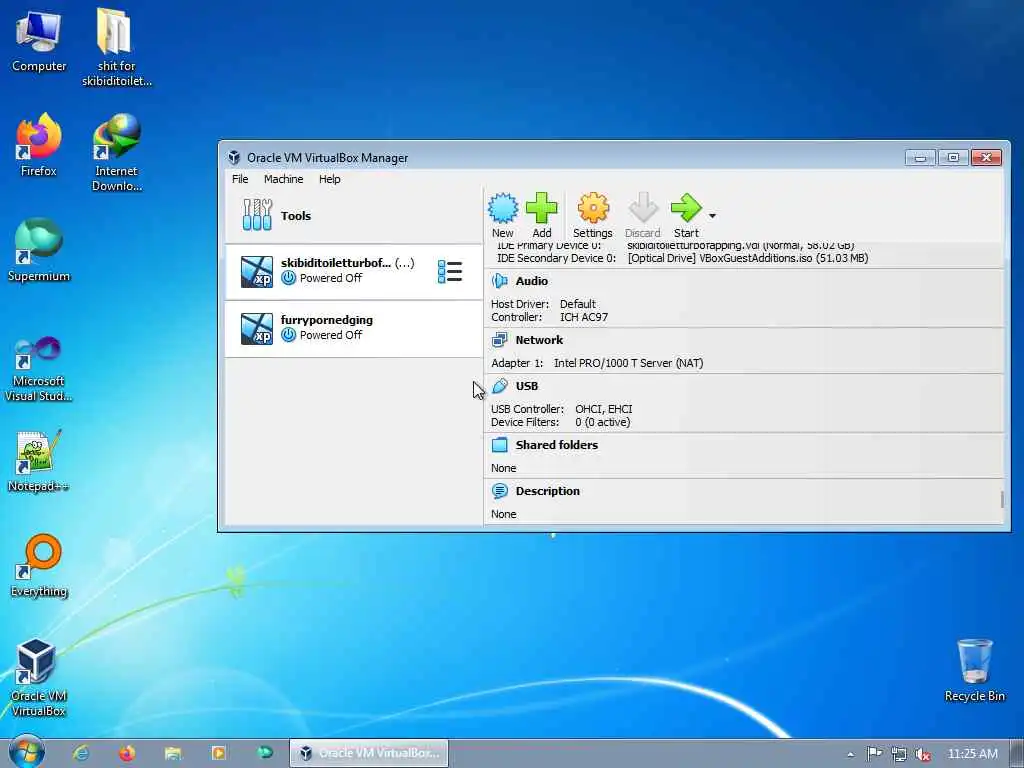This screenshot has width=1024, height=768.
Task: Click the USB plug icon
Action: click(x=500, y=386)
